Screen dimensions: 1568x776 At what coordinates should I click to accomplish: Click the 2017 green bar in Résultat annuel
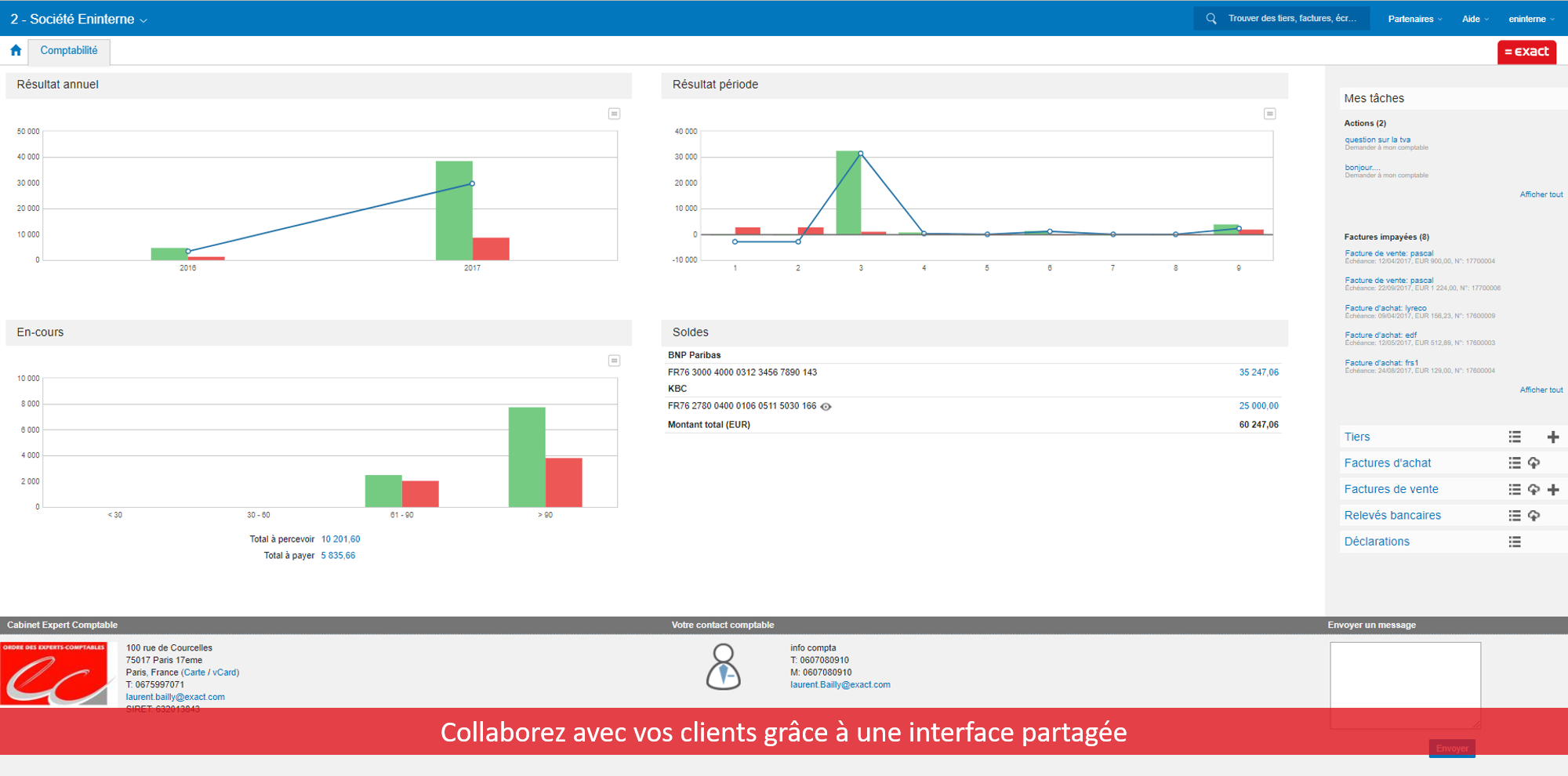(x=454, y=210)
